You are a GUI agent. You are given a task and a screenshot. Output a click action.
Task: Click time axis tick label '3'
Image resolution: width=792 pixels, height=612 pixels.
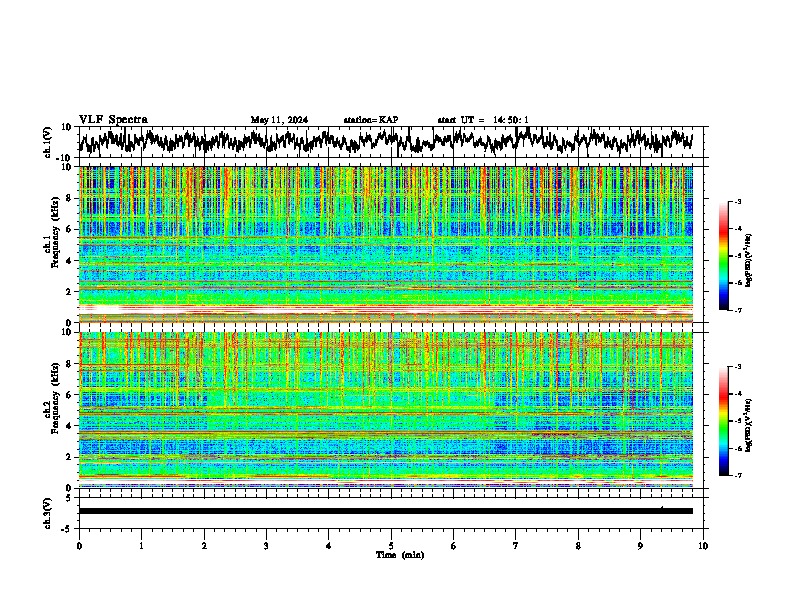266,546
